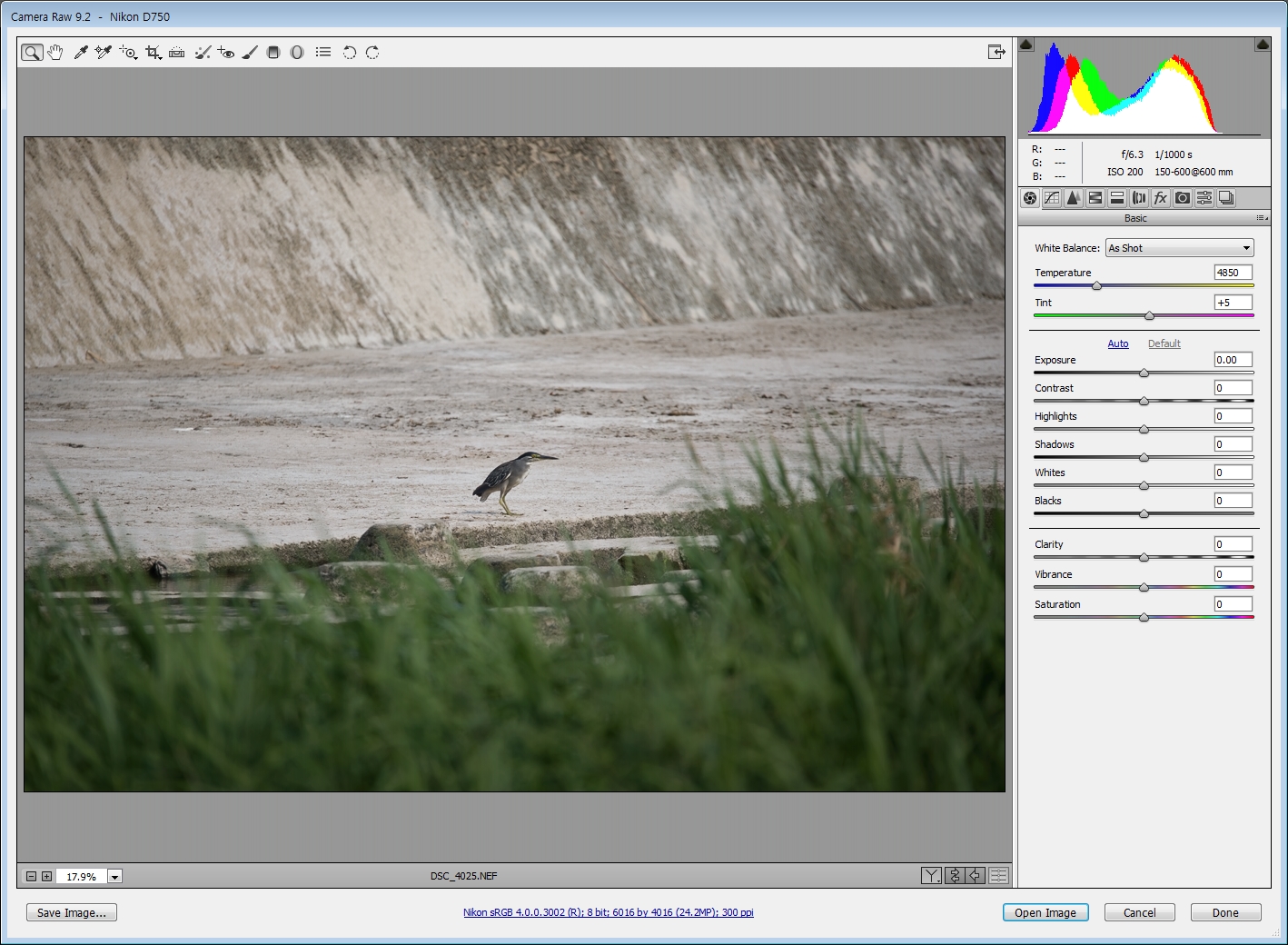Open the White Balance dropdown
Screen dimensions: 1288x945
(x=1179, y=248)
